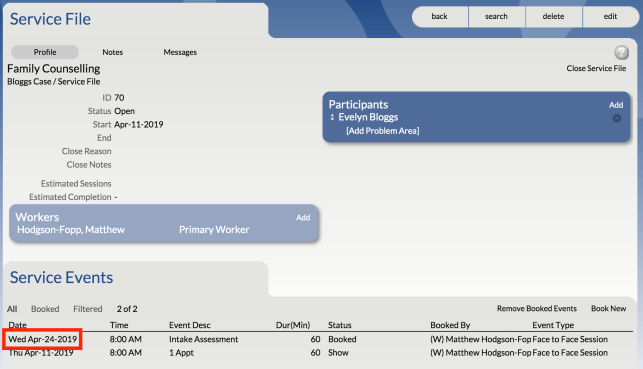Screen dimensions: 643x369
Task: Add a problem area for Evelyn
Action: coord(383,131)
